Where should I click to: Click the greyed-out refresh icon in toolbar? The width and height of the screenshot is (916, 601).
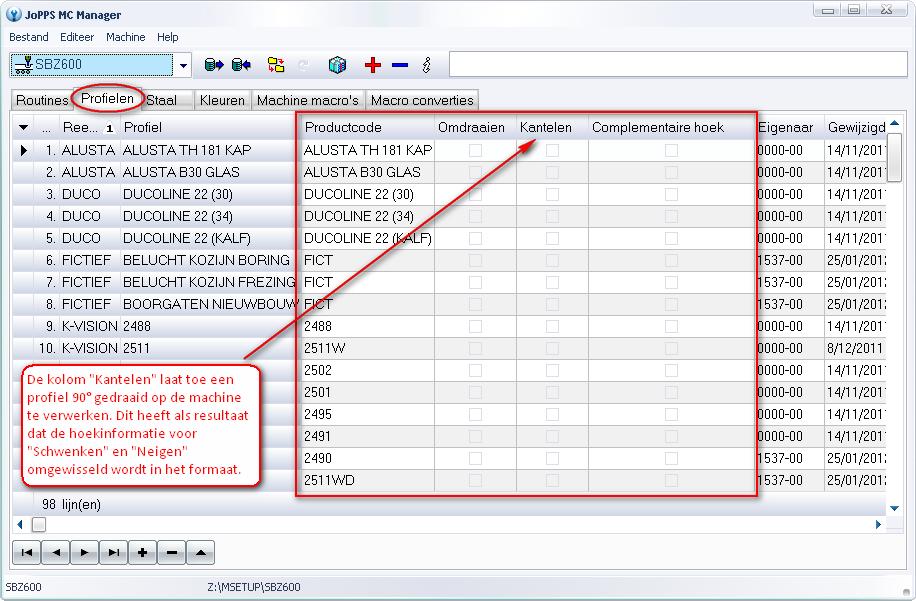tap(303, 65)
